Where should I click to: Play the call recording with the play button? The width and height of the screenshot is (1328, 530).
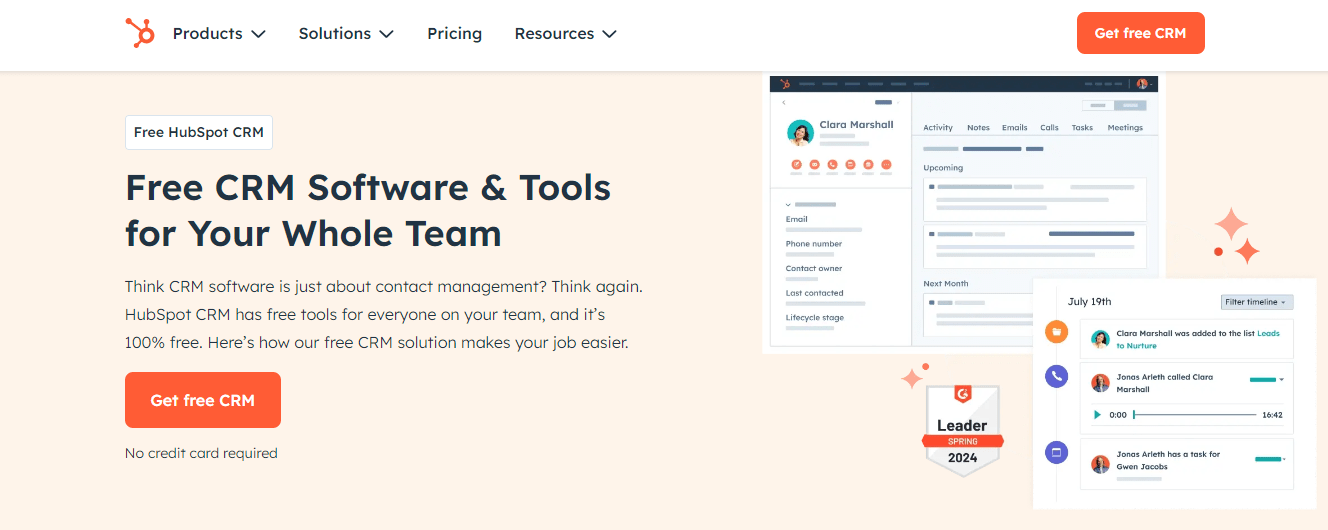[x=1097, y=414]
